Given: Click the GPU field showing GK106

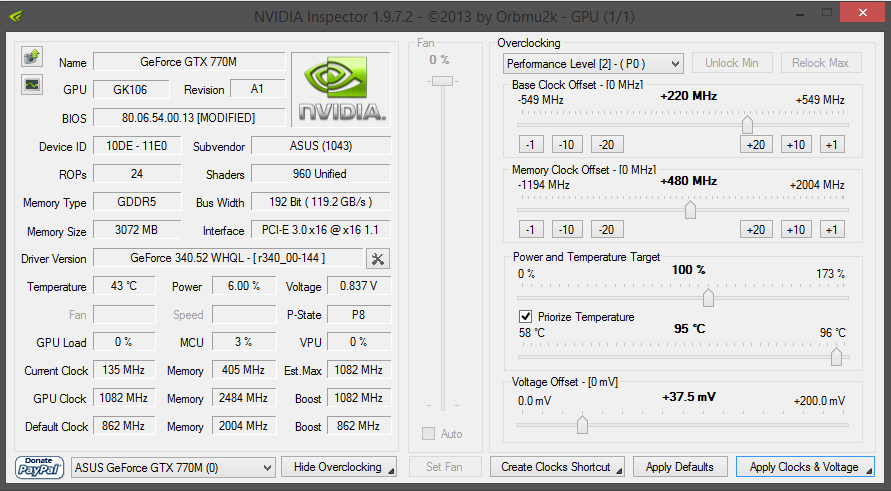Looking at the screenshot, I should coord(131,90).
